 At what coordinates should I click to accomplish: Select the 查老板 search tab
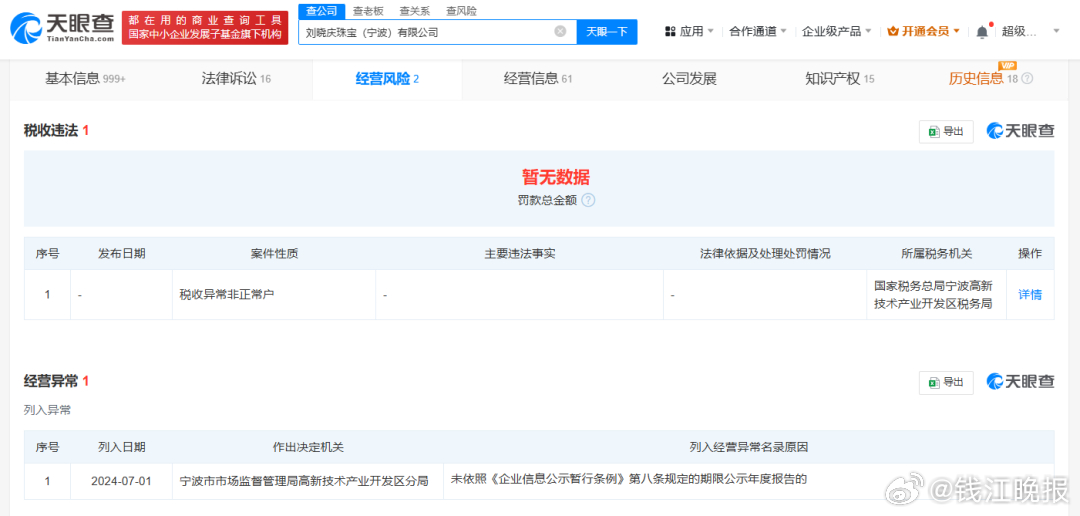pos(368,10)
